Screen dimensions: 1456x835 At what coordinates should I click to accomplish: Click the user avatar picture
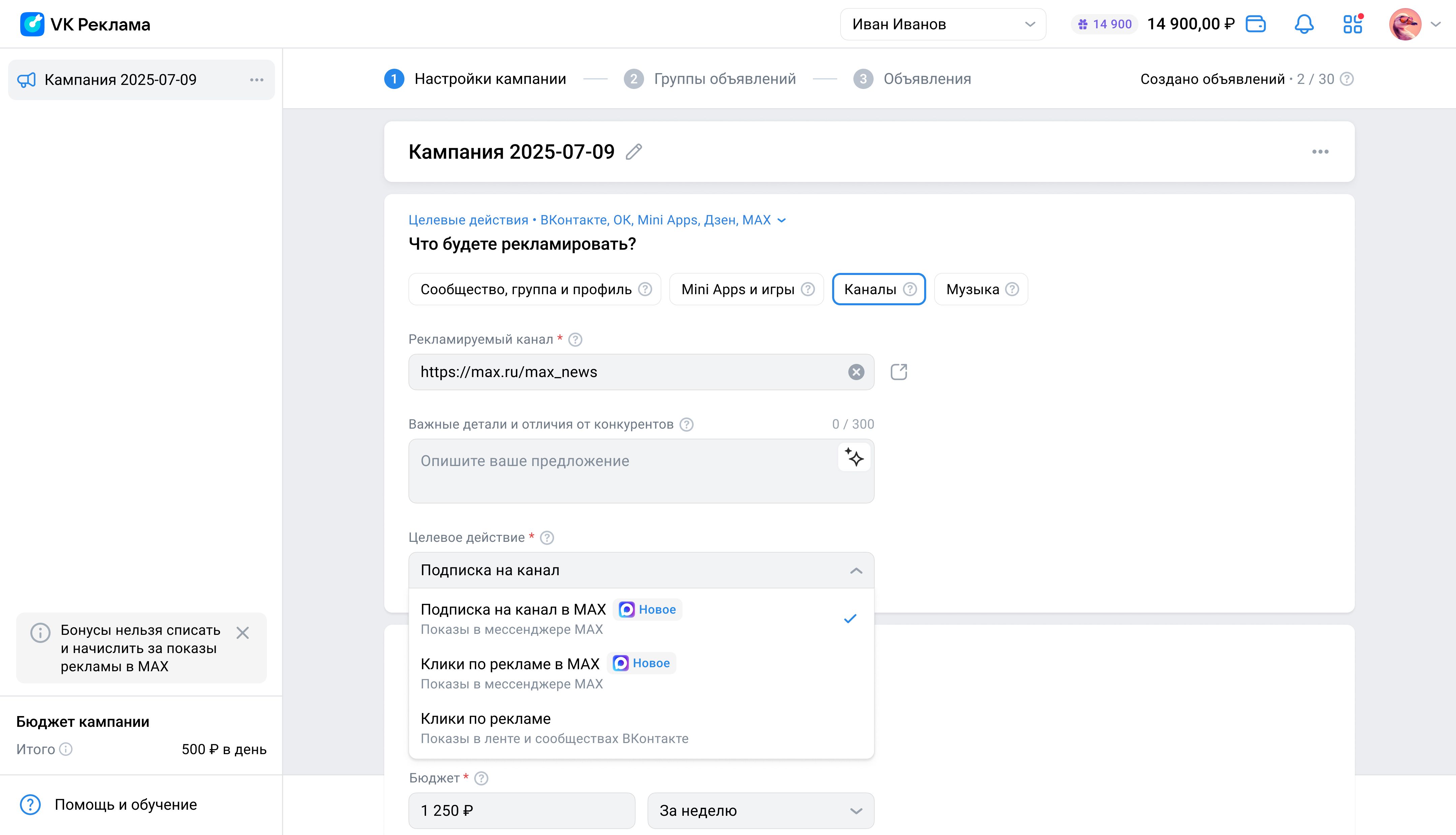pos(1405,24)
